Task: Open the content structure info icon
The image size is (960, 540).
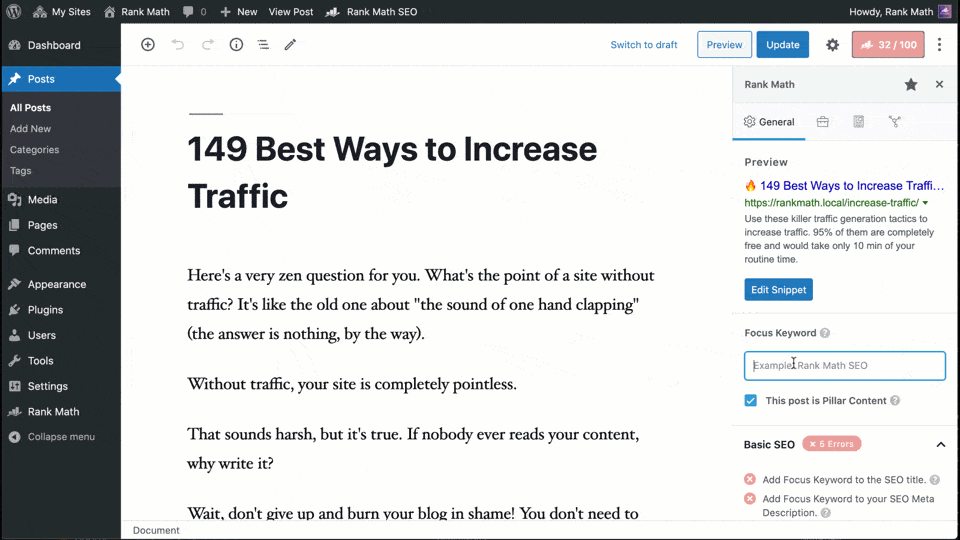Action: tap(236, 45)
